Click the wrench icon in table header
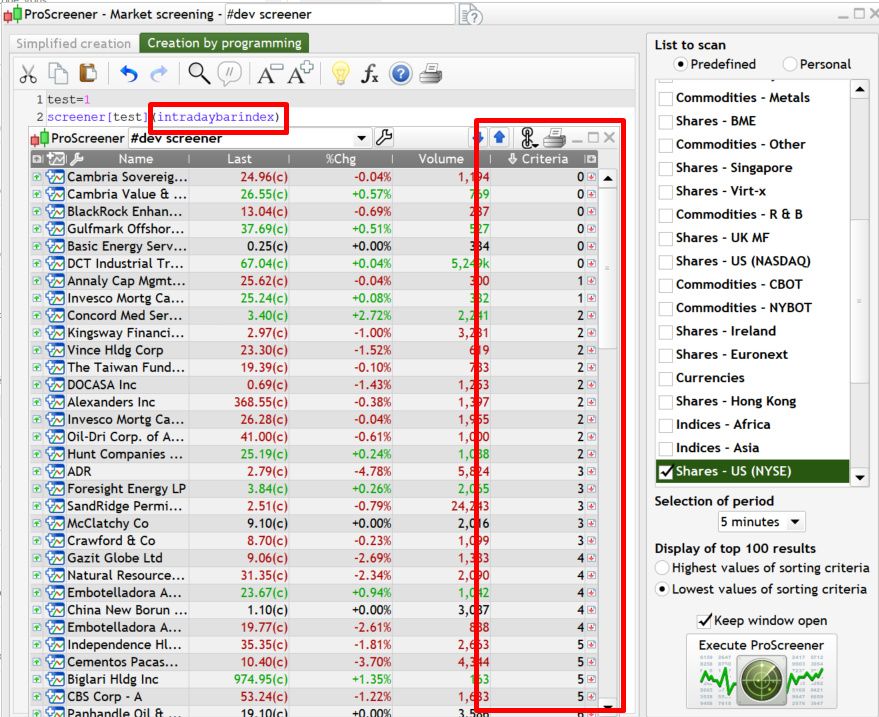The width and height of the screenshot is (879, 717). click(x=77, y=159)
